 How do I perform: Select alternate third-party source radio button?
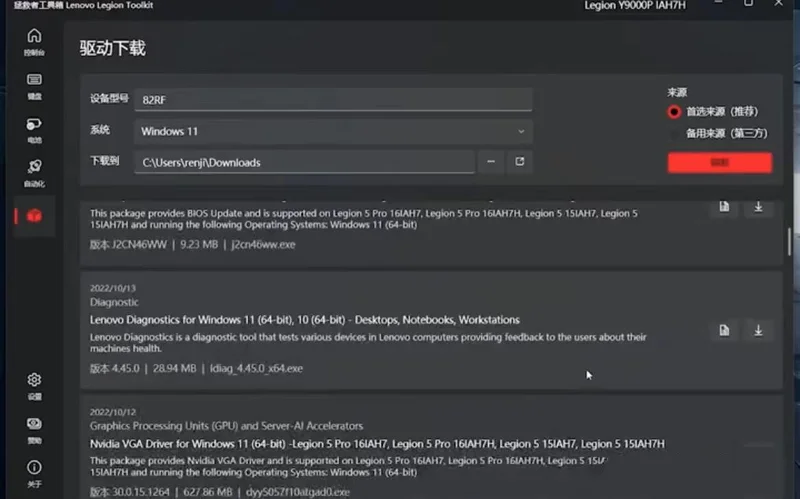674,134
